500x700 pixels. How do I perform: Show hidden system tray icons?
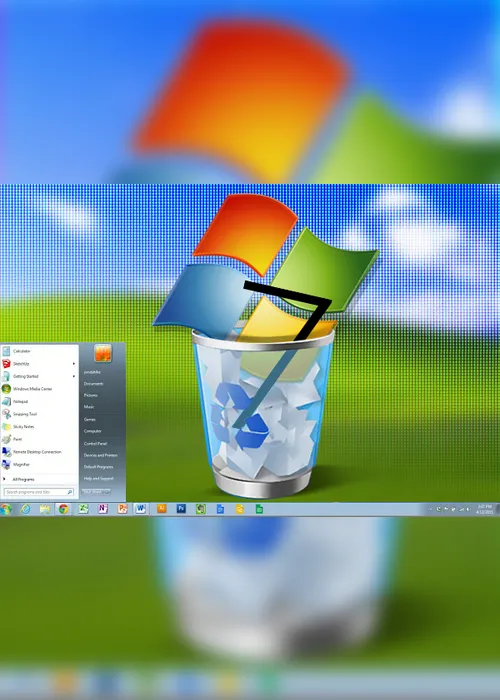[431, 509]
